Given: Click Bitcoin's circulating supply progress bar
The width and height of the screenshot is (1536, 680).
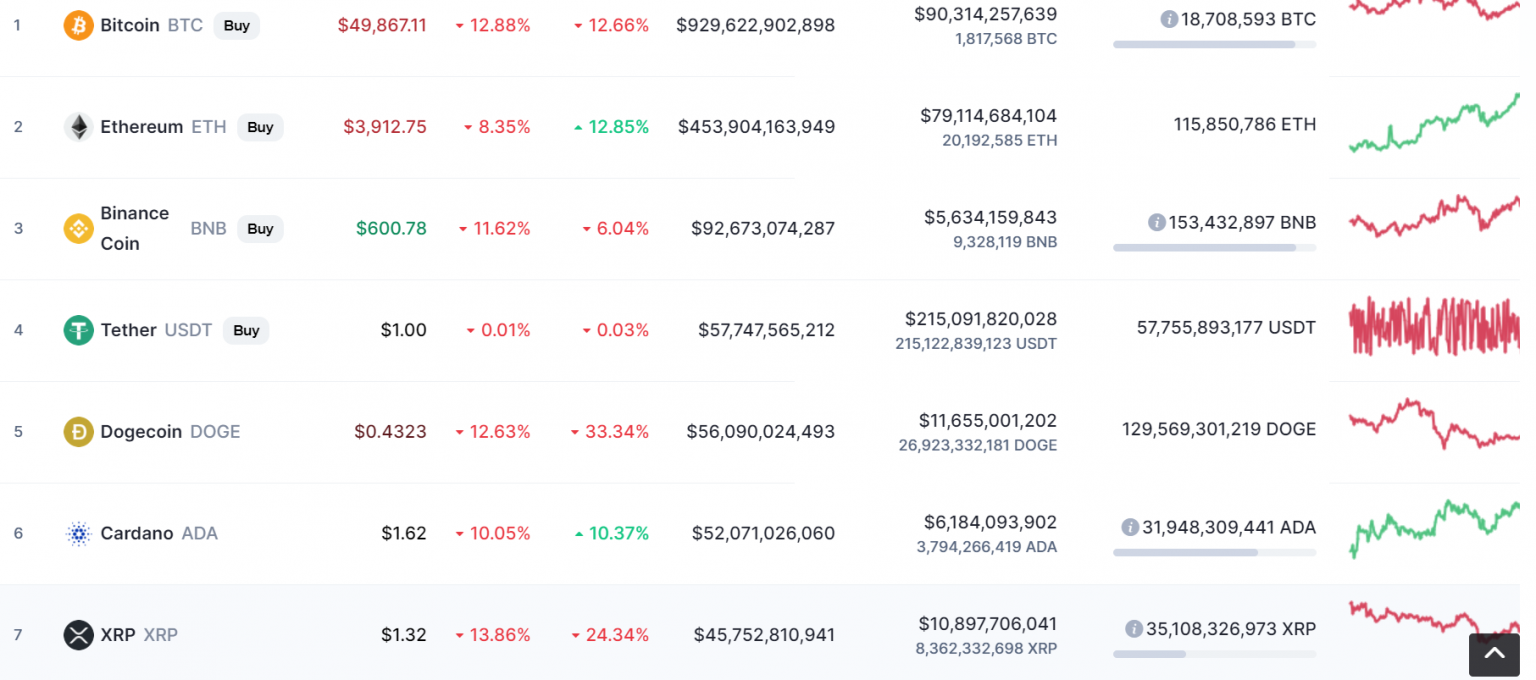Looking at the screenshot, I should [1214, 45].
